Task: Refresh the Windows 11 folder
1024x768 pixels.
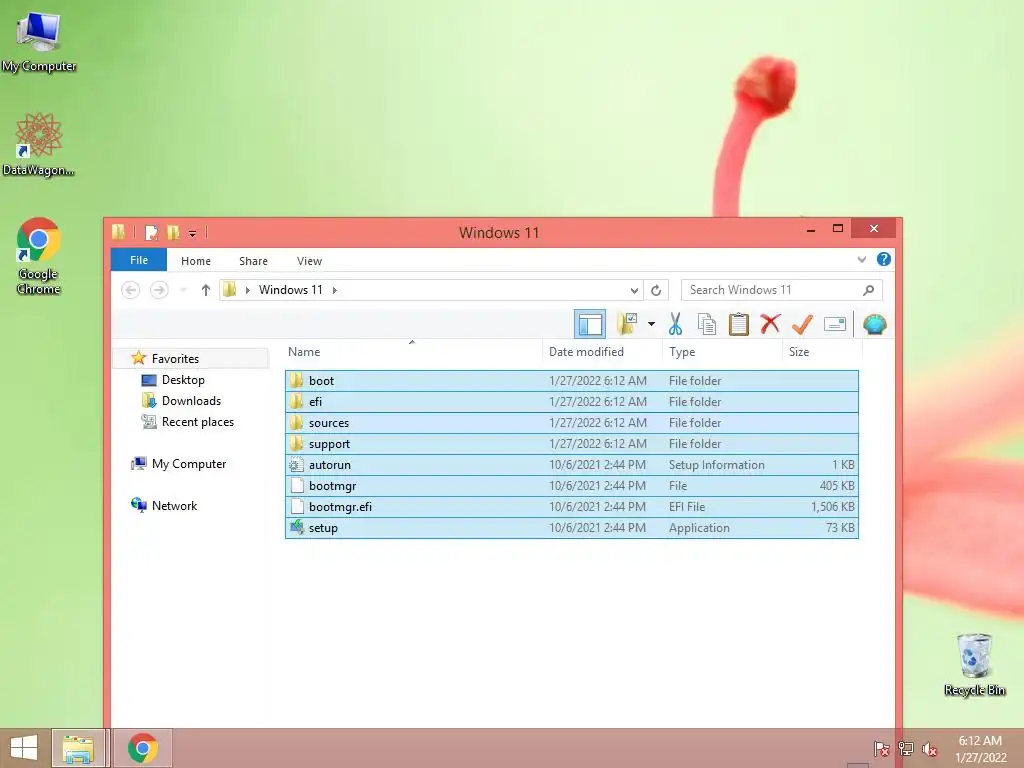Action: click(x=656, y=290)
